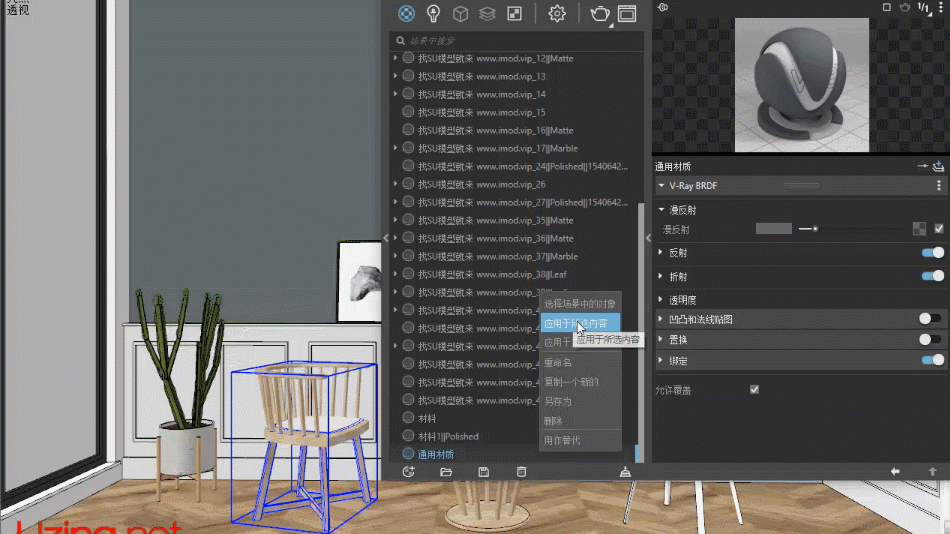Collapse the V-Ray BRDF section

661,186
